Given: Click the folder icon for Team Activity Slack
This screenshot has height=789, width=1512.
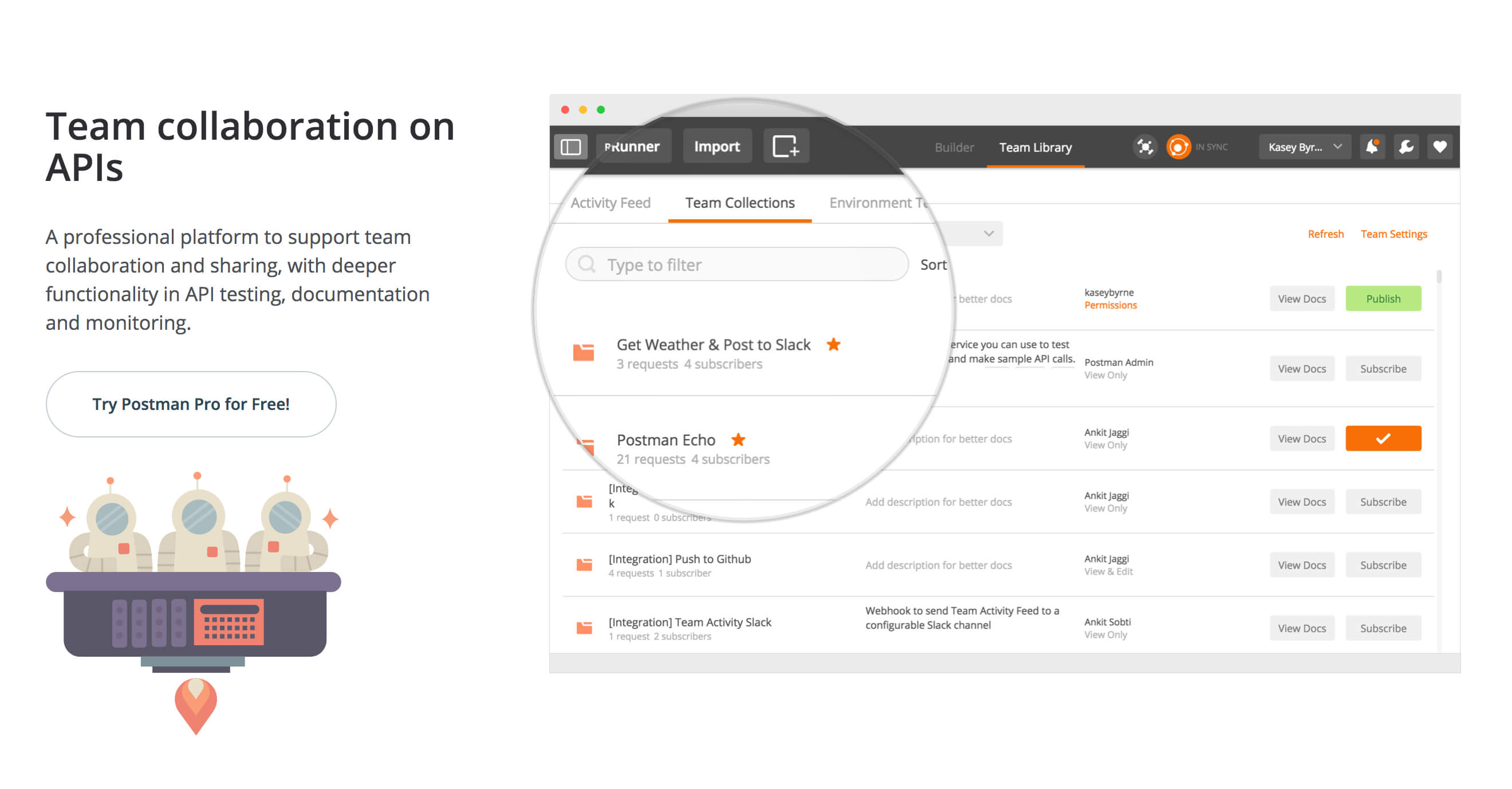Looking at the screenshot, I should point(584,628).
